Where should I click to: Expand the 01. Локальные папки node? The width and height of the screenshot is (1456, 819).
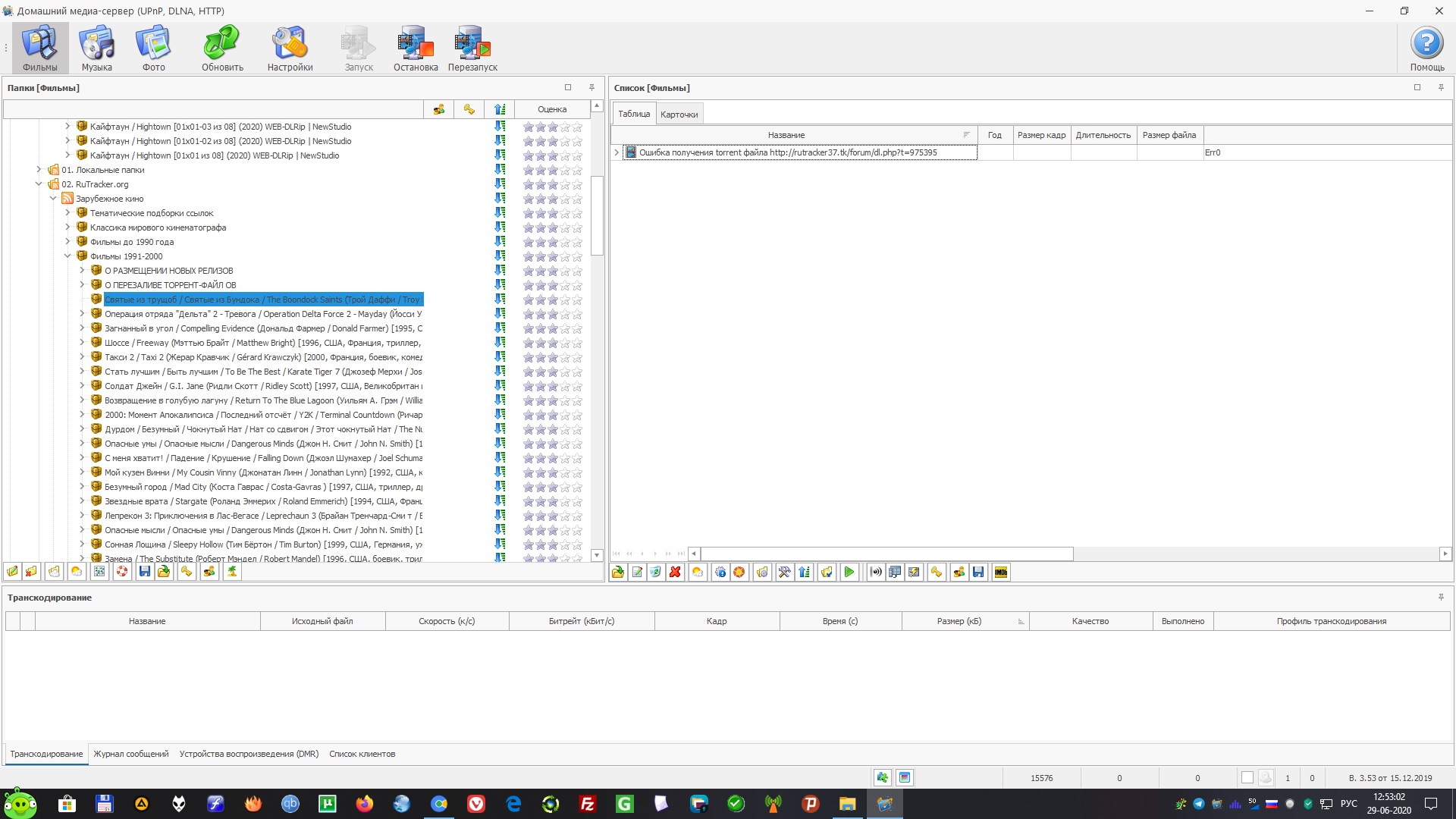39,170
